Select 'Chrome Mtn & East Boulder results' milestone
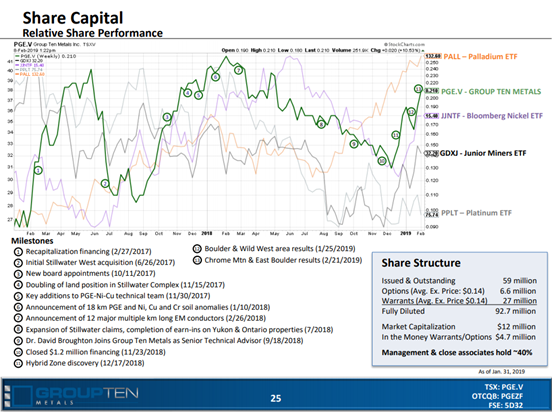 point(283,260)
